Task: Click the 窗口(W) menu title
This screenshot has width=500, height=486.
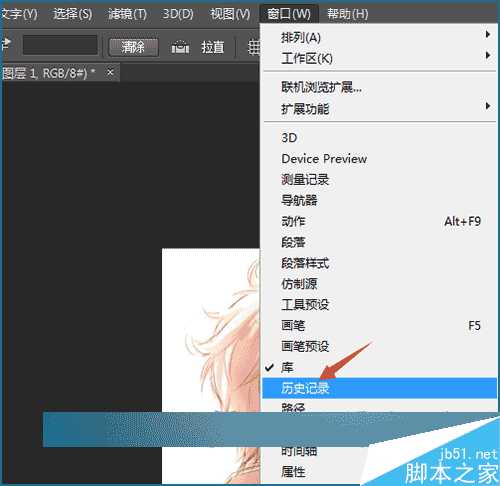Action: pos(289,14)
